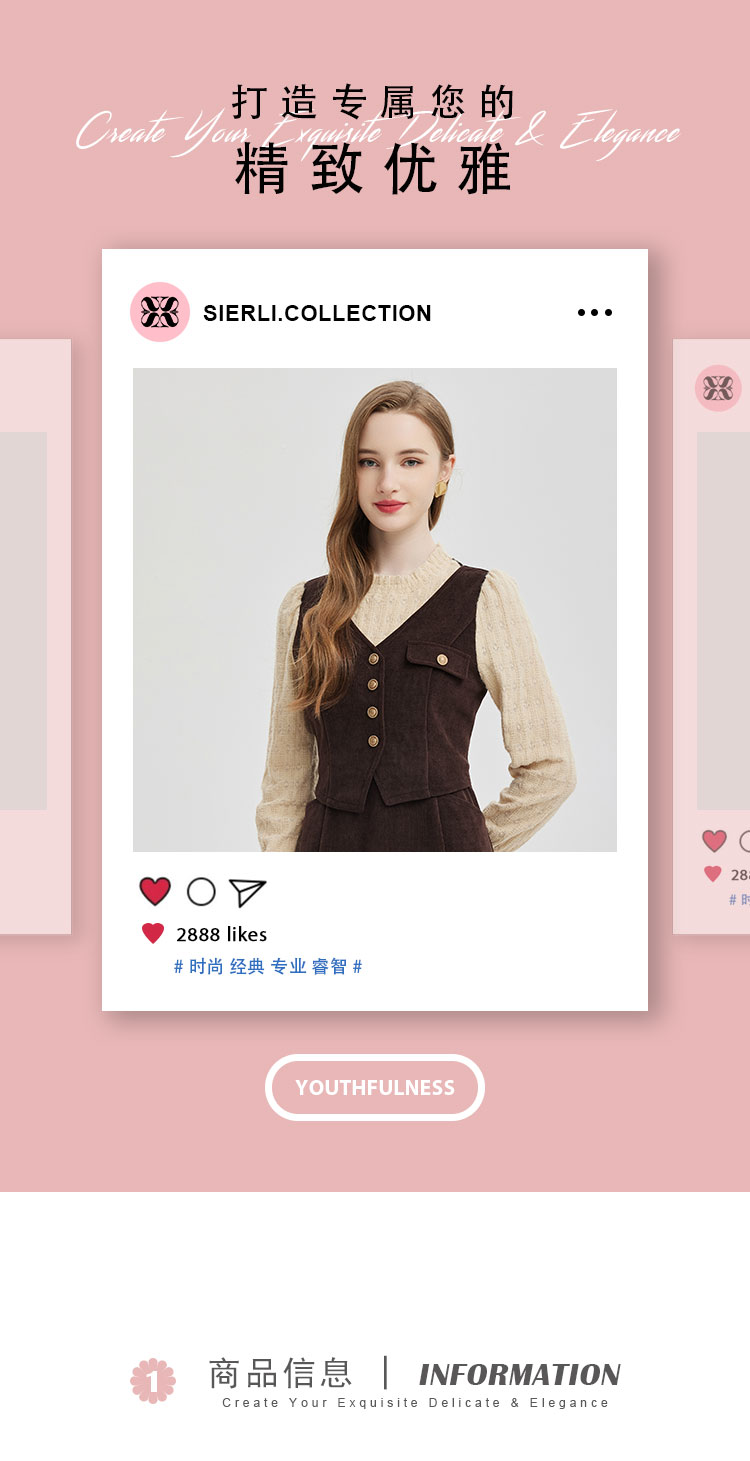Tap the heart icon on right-side card

714,841
